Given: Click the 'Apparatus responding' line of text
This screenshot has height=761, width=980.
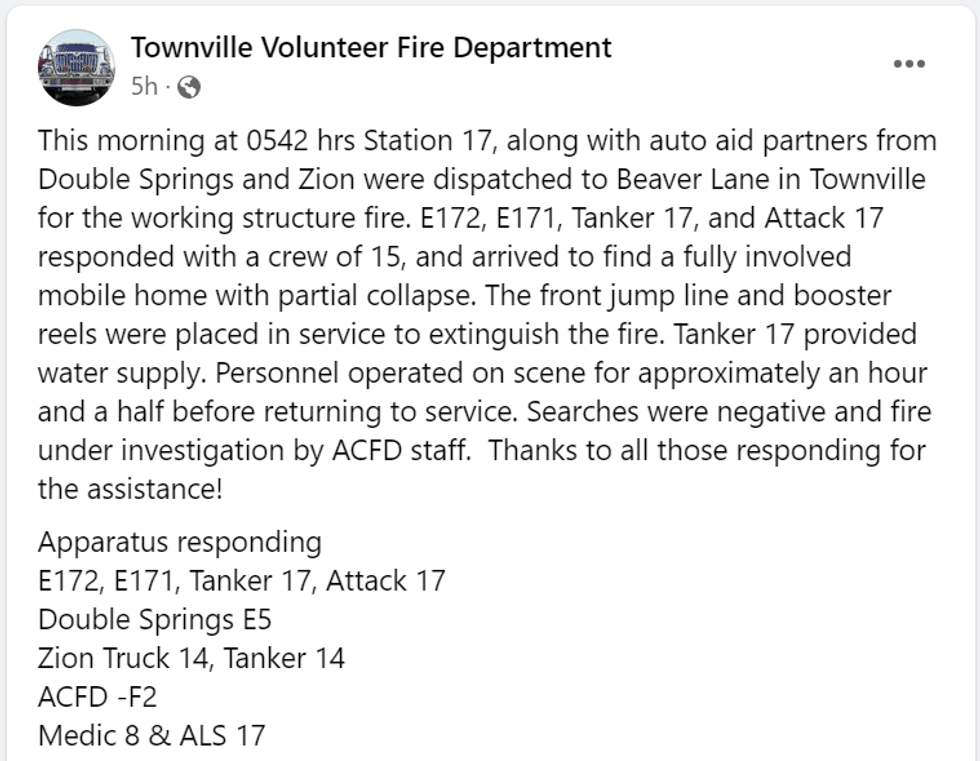Looking at the screenshot, I should (x=179, y=541).
